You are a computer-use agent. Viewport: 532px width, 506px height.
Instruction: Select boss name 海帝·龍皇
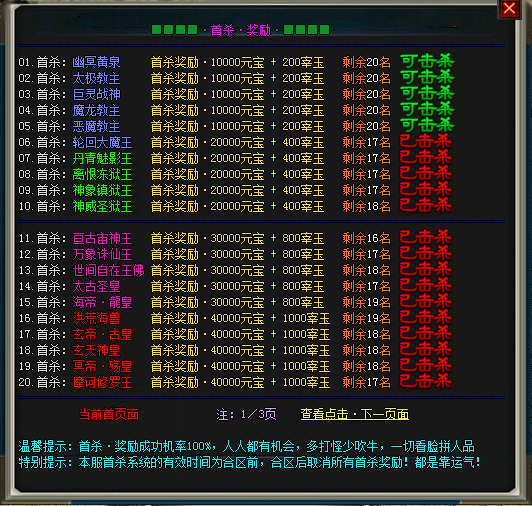pyautogui.click(x=102, y=302)
